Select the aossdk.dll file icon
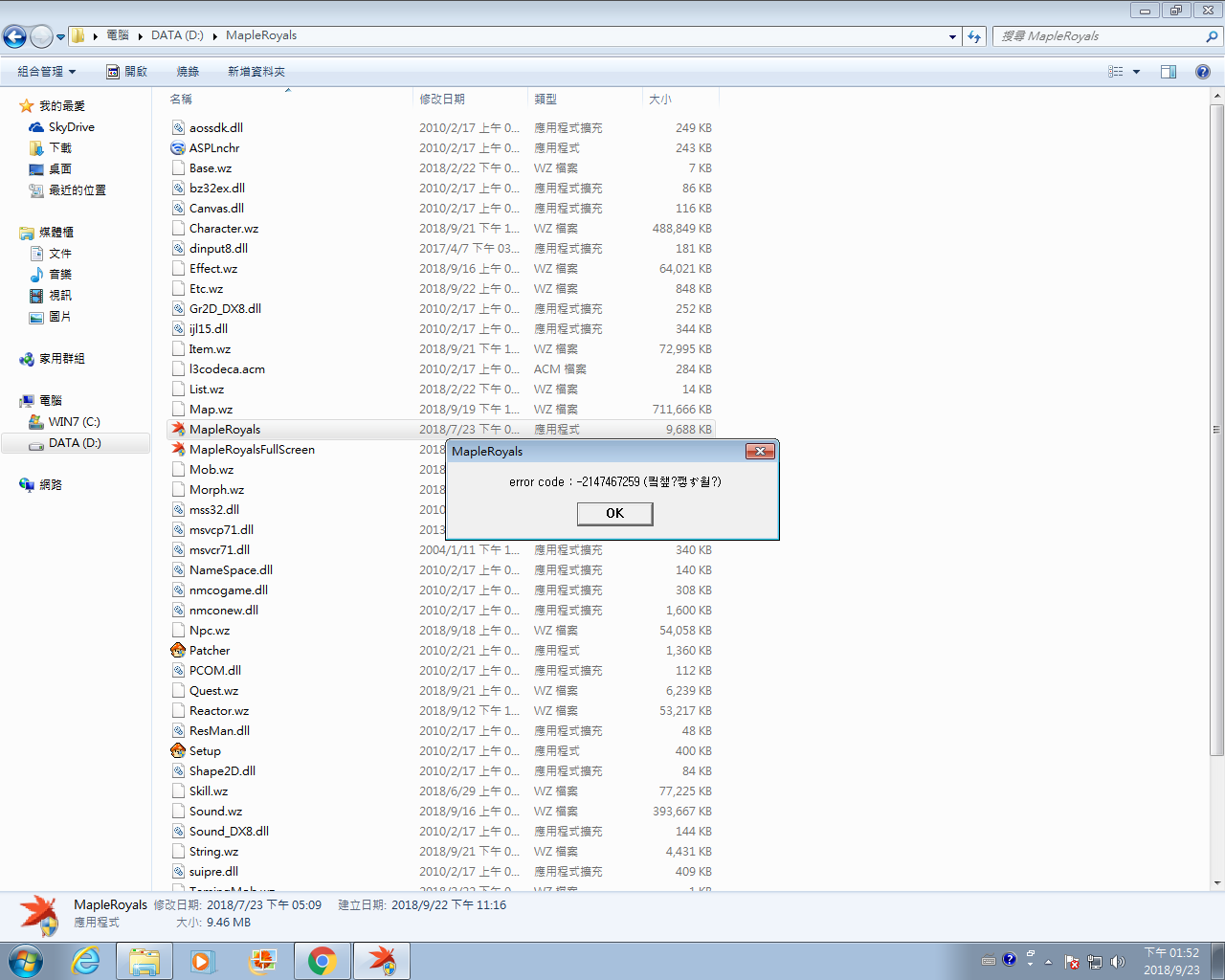This screenshot has height=980, width=1225. [x=178, y=127]
